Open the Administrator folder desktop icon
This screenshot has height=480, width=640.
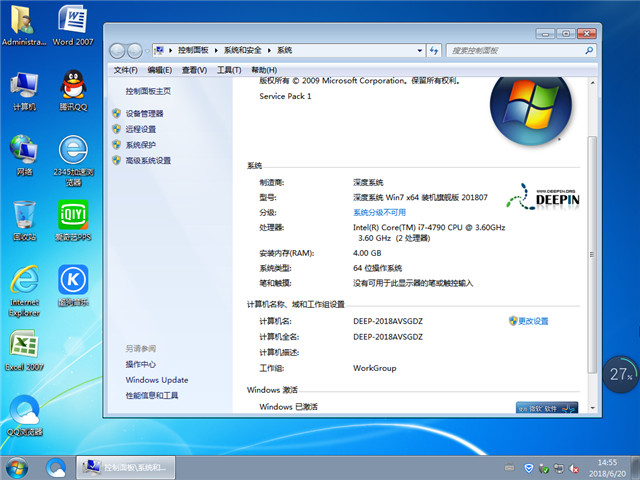point(24,25)
